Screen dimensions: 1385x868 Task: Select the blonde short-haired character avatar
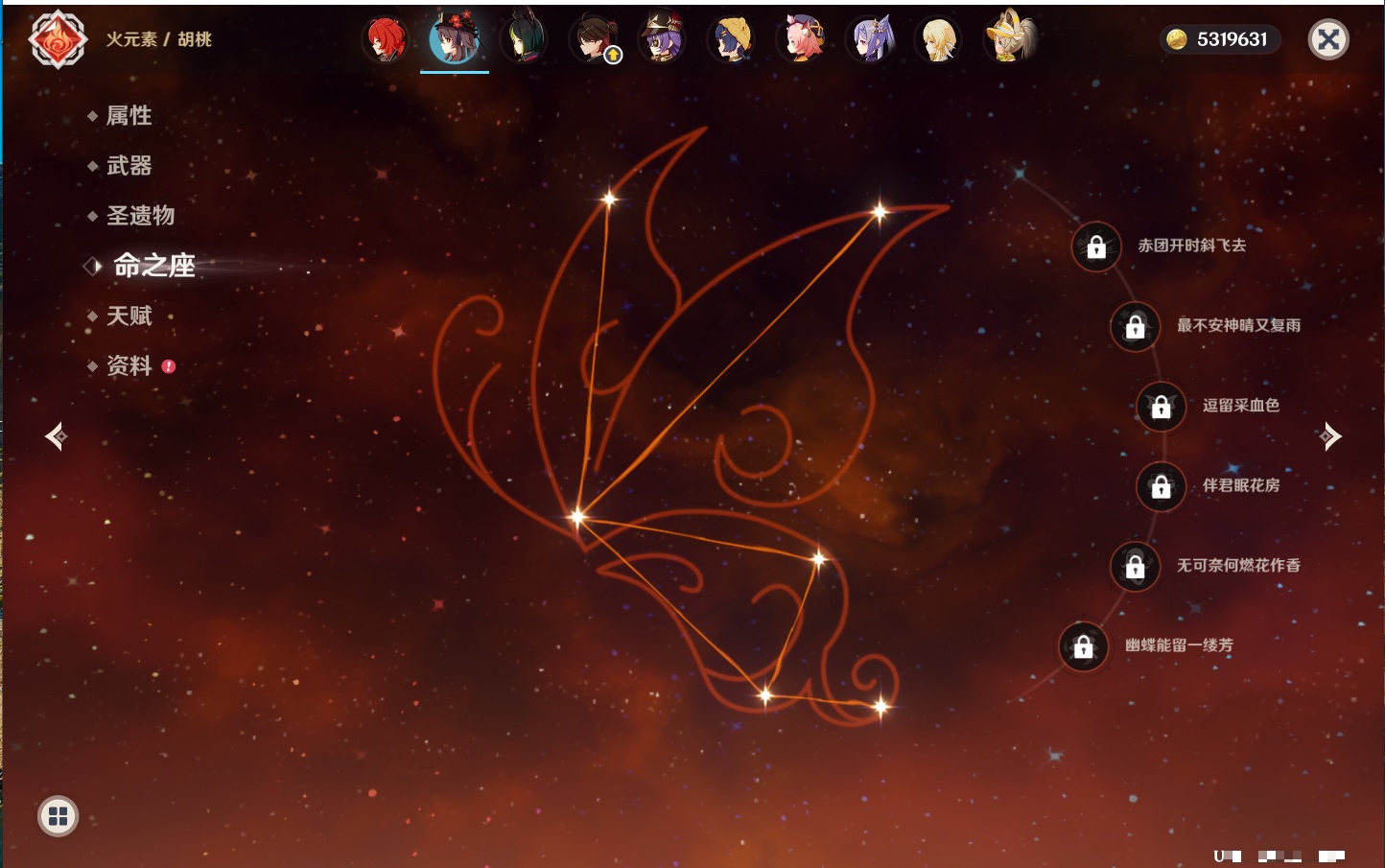point(940,39)
